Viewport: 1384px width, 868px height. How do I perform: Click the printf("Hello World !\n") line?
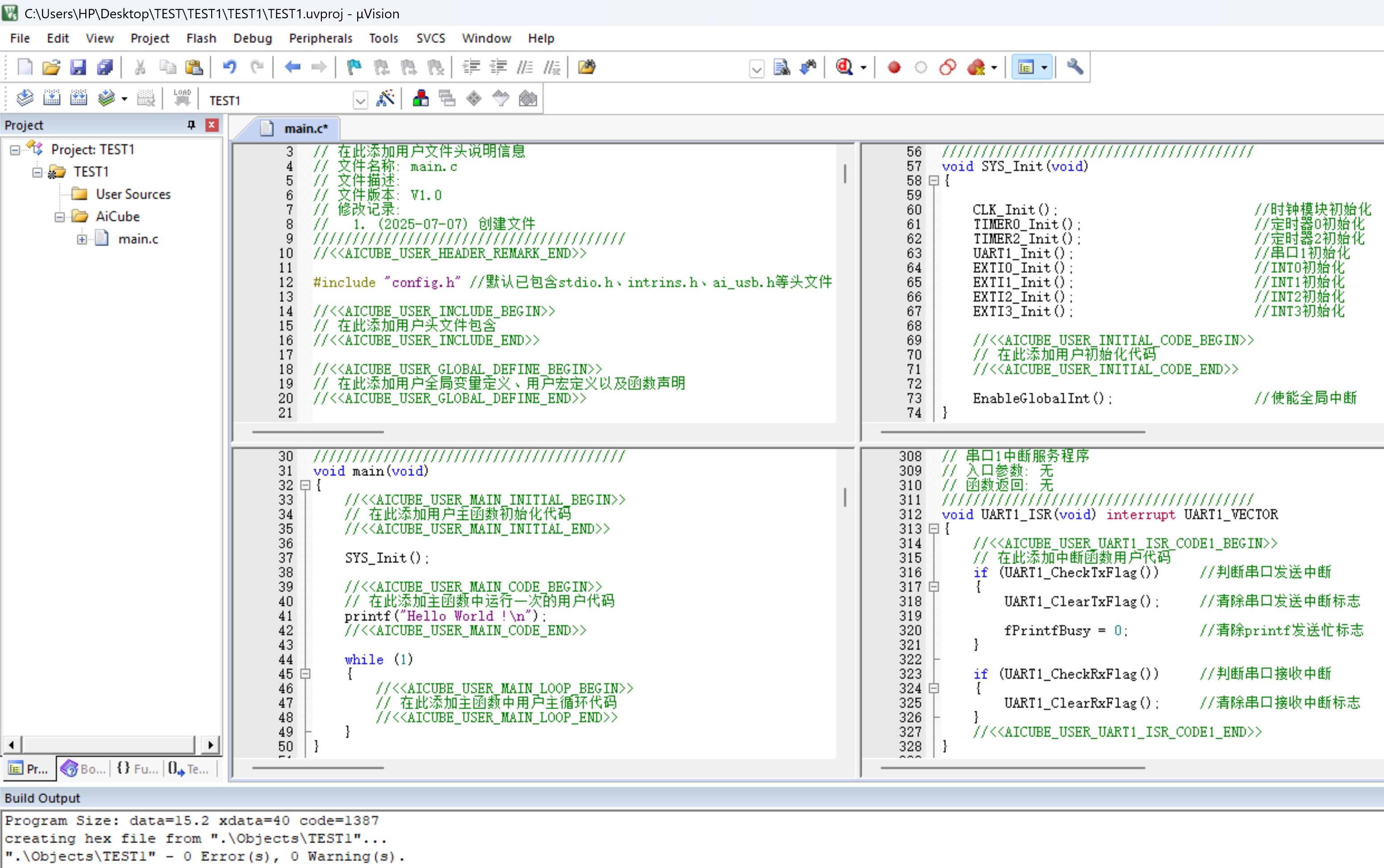point(445,616)
